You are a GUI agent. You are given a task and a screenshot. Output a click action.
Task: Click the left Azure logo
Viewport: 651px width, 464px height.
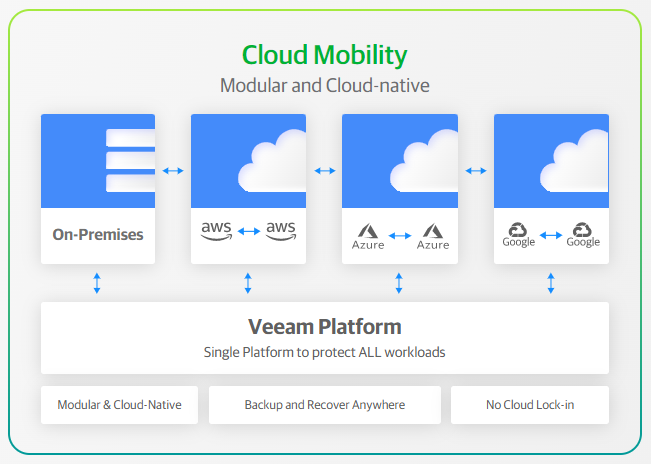(368, 237)
